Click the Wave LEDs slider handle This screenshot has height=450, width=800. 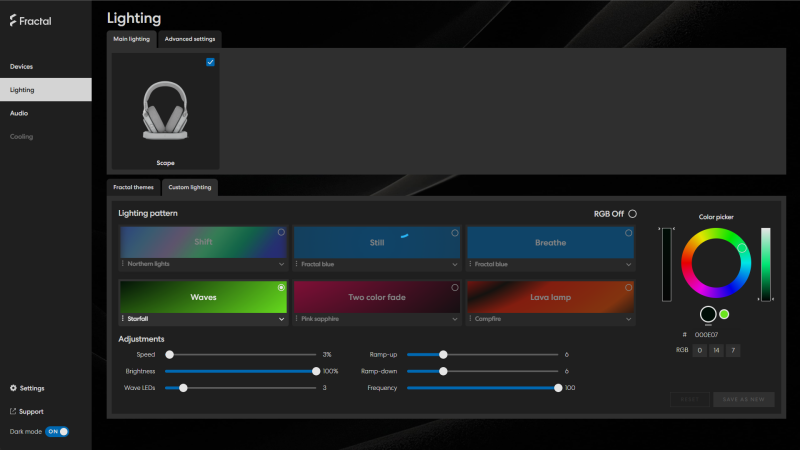click(x=183, y=388)
